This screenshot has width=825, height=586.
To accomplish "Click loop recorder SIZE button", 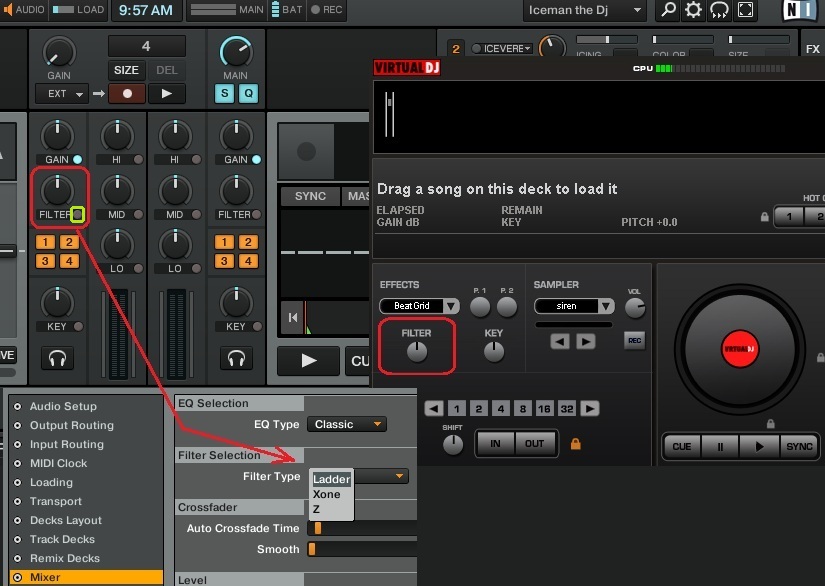I will pyautogui.click(x=126, y=70).
